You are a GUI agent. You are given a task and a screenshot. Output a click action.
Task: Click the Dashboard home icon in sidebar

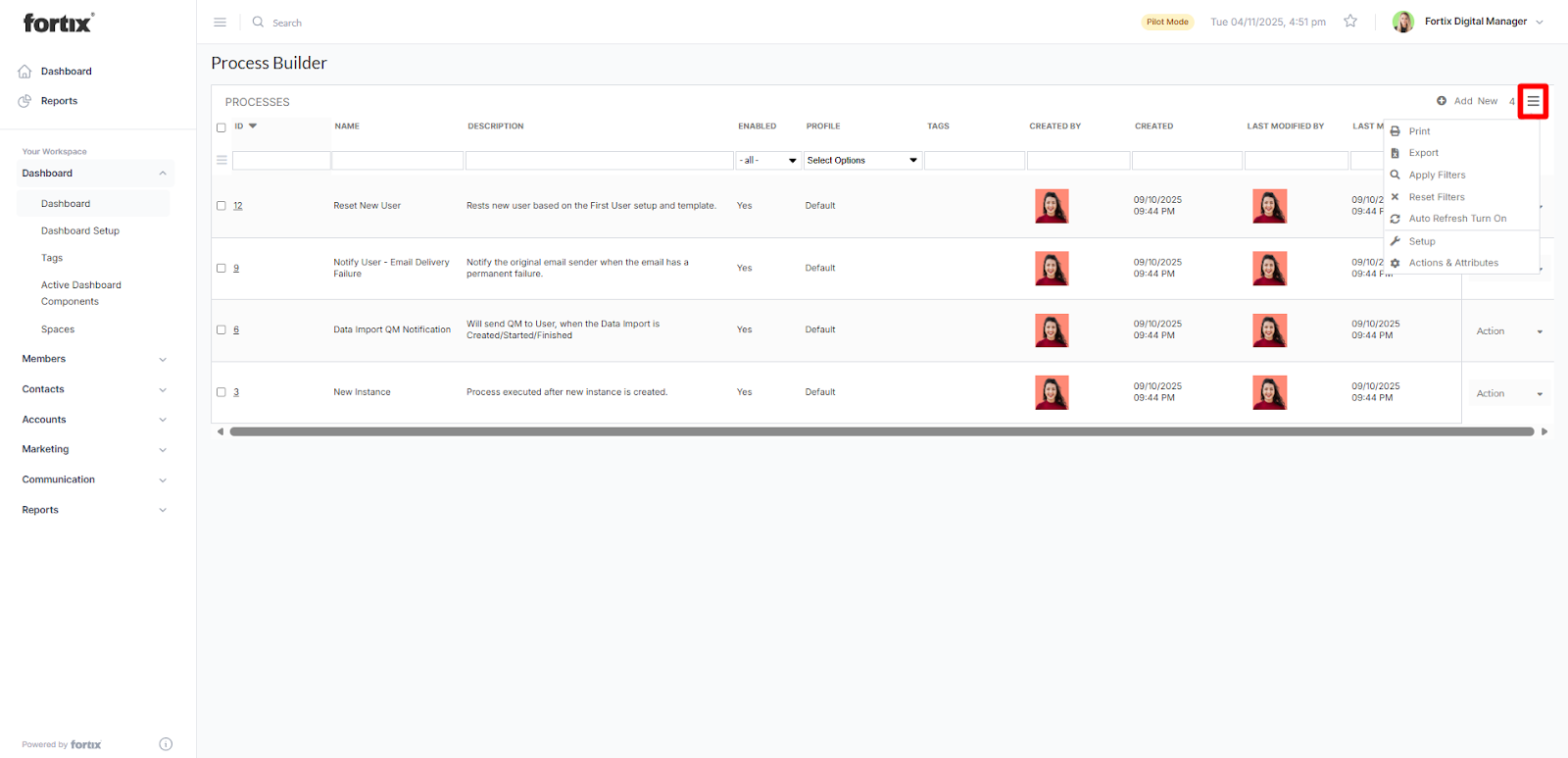point(24,72)
